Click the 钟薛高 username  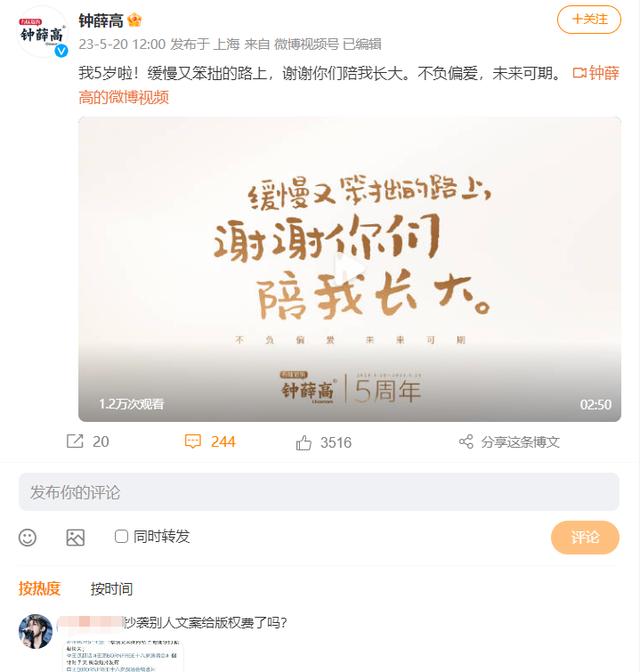(101, 21)
